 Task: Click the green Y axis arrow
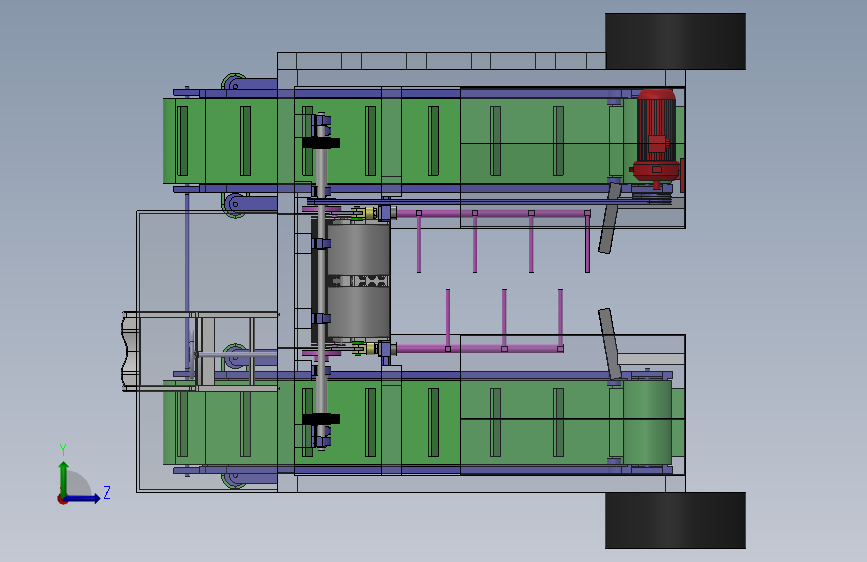tap(64, 478)
